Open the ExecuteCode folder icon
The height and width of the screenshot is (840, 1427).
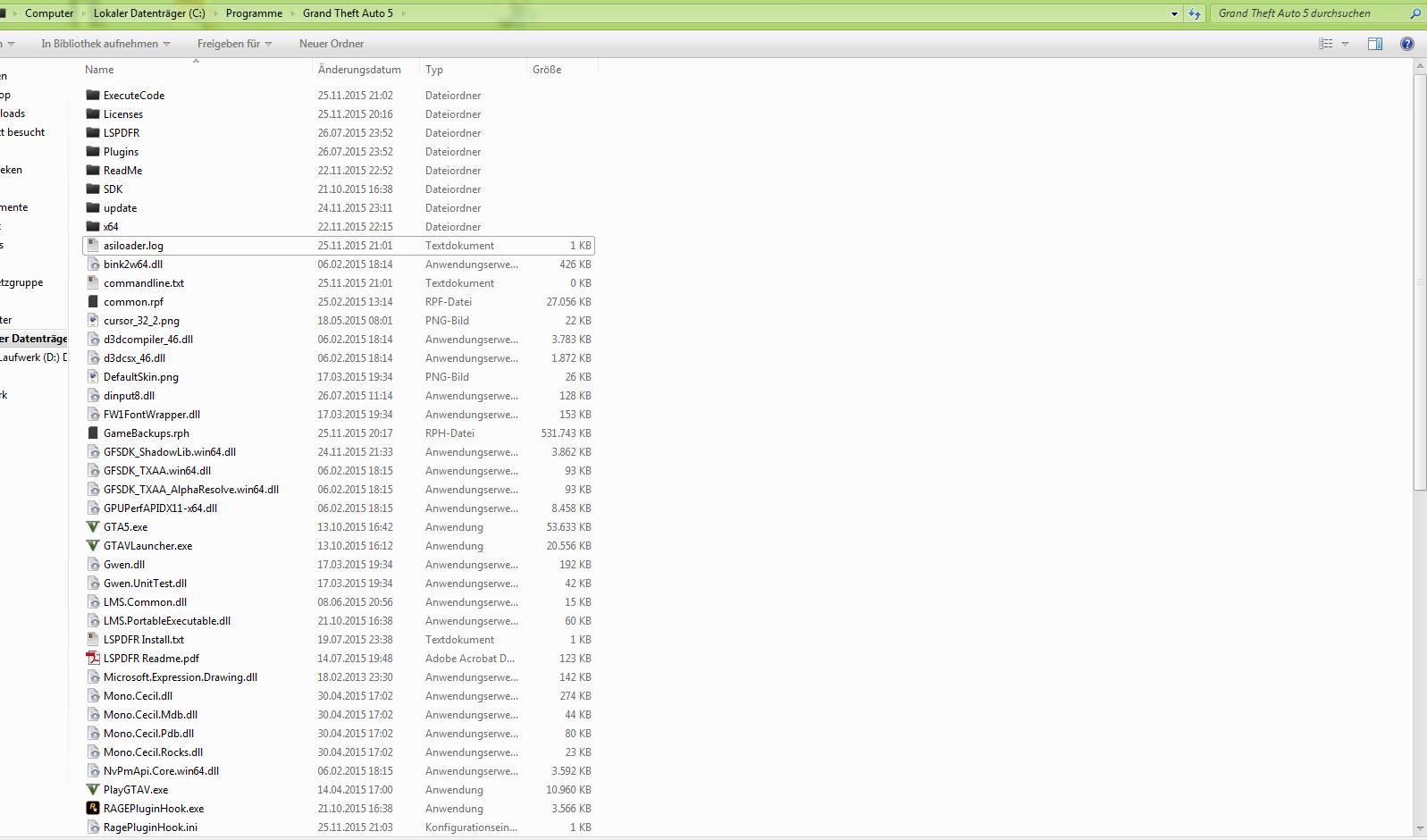tap(93, 95)
